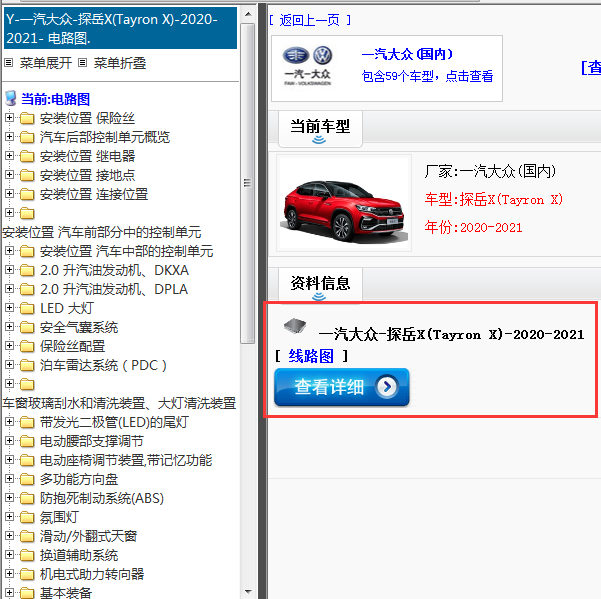Image resolution: width=601 pixels, height=599 pixels.
Task: Expand the 基本装备 tree node
Action: click(10, 592)
